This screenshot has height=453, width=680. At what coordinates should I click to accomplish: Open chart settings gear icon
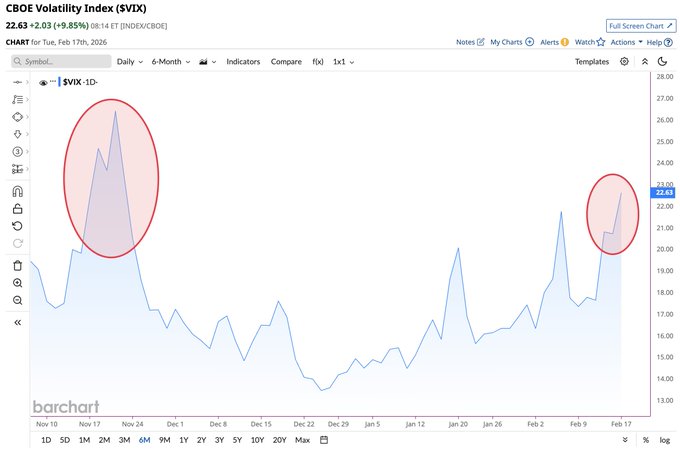(x=624, y=62)
